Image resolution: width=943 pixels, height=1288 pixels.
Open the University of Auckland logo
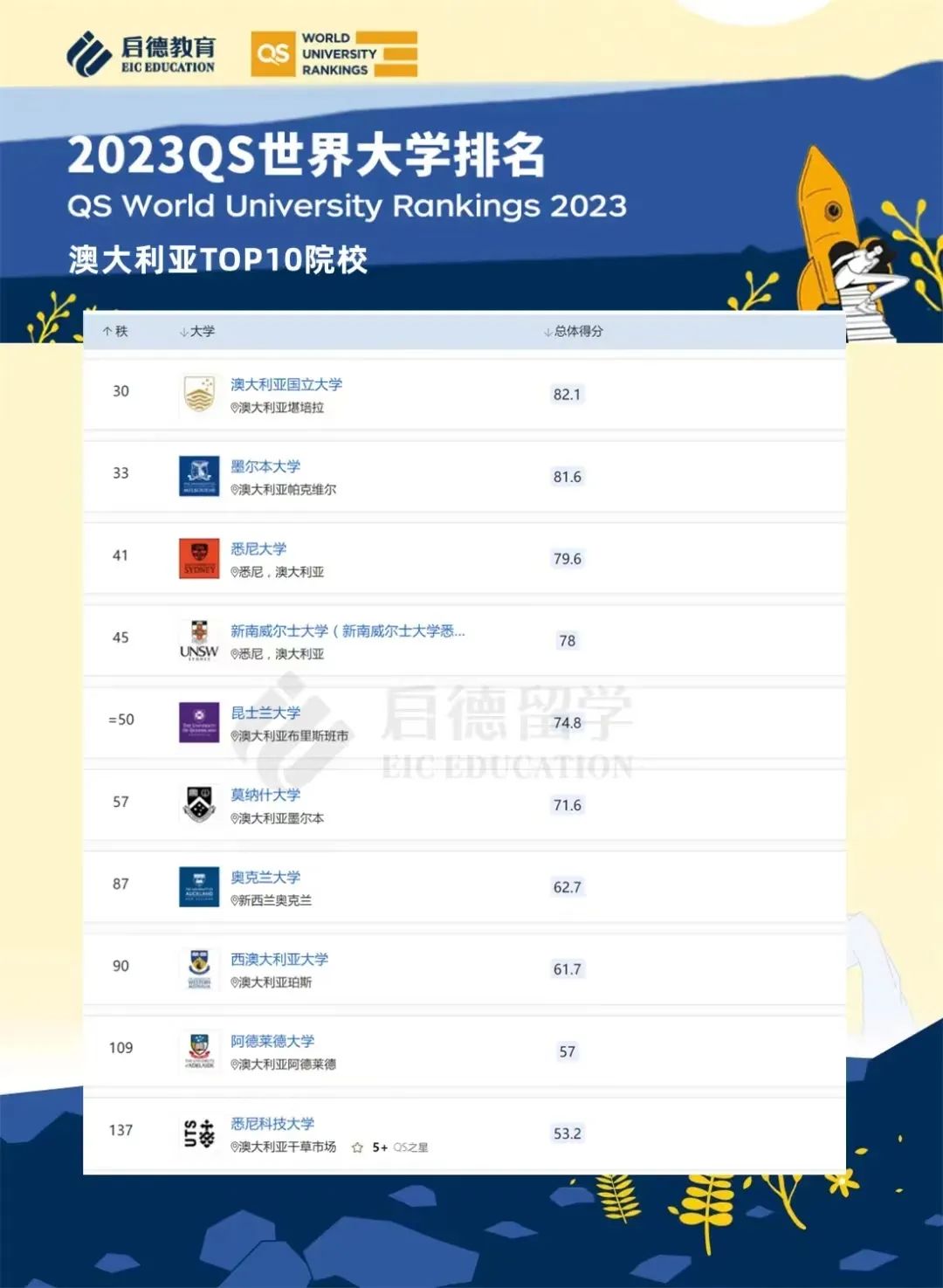(199, 886)
